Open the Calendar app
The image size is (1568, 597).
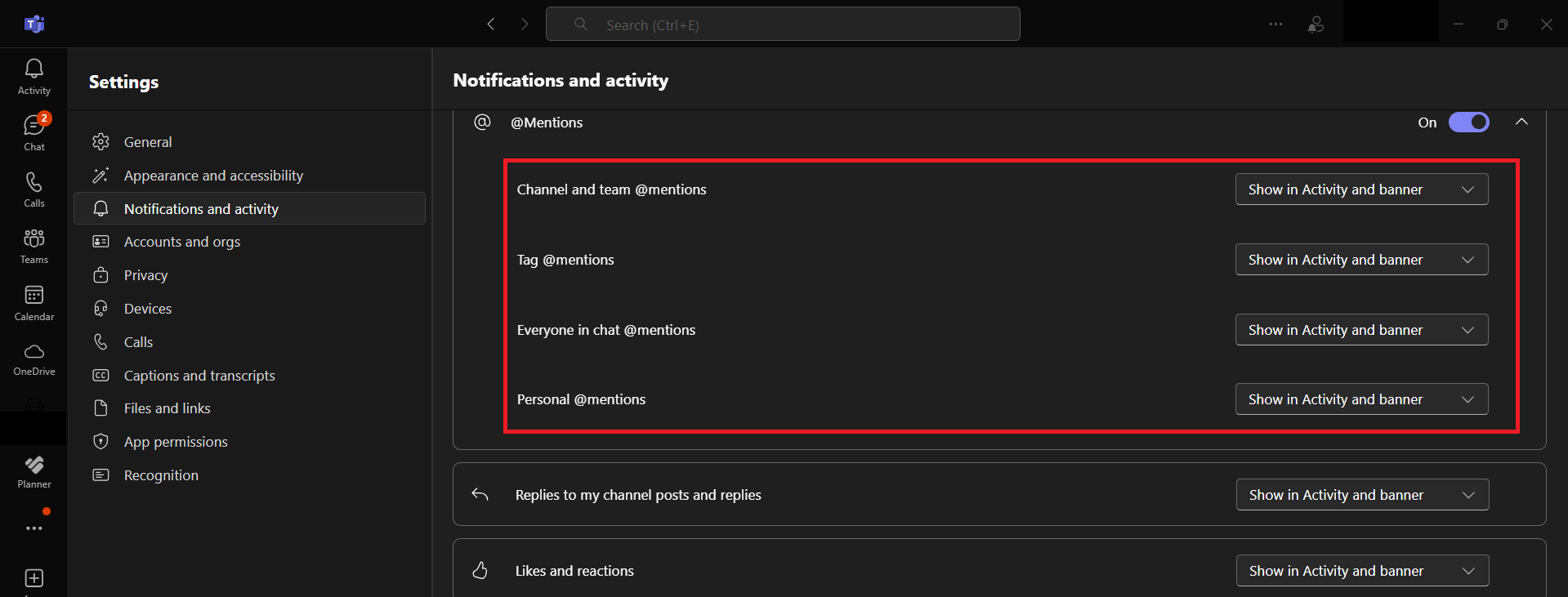[34, 303]
